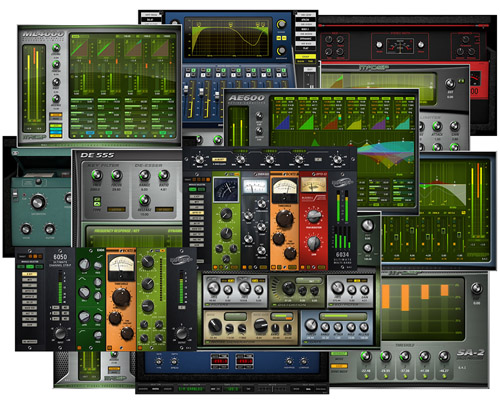Turn the leftmost knob in the light blue gate panel
This screenshot has height=406, width=500.
(311, 325)
